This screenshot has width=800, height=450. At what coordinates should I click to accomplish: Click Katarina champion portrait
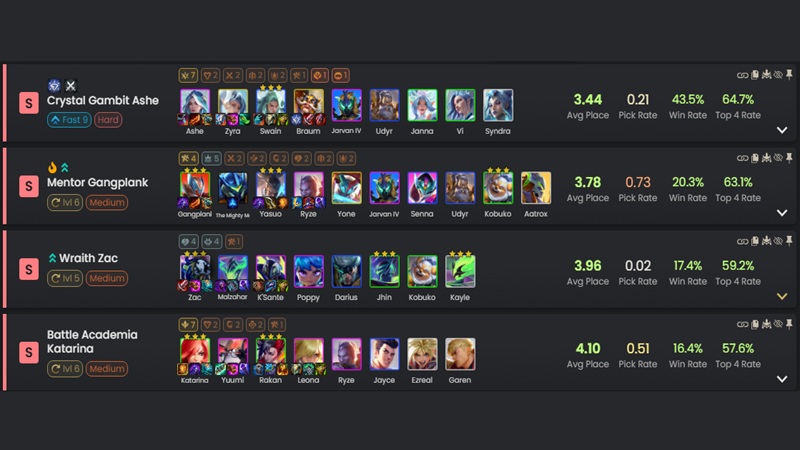click(195, 354)
